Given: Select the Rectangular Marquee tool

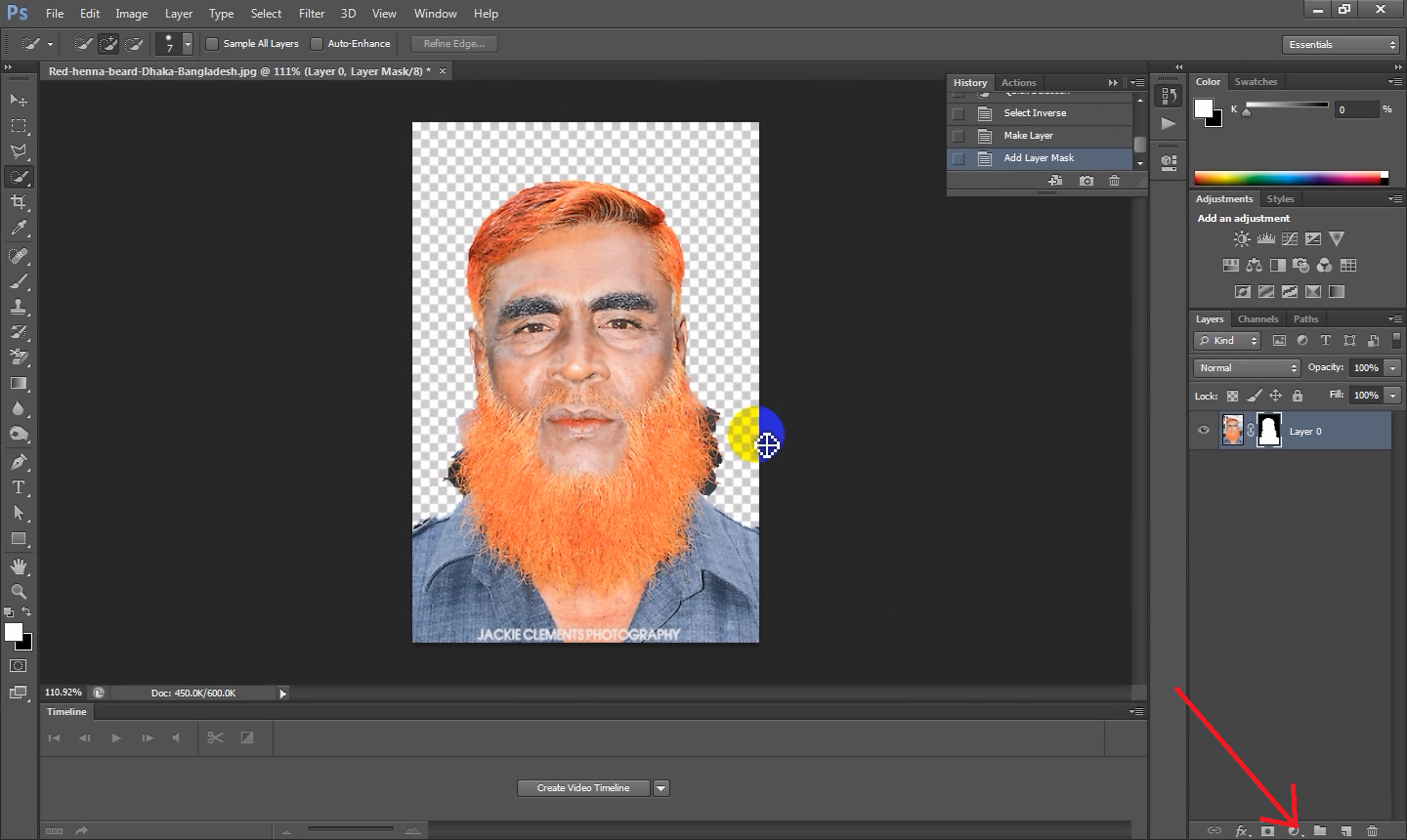Looking at the screenshot, I should 19,126.
